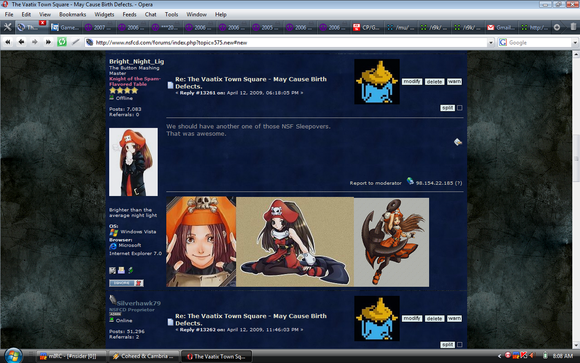This screenshot has height=363, width=580.
Task: Click the wand icon beside Reload
Action: coord(76,42)
